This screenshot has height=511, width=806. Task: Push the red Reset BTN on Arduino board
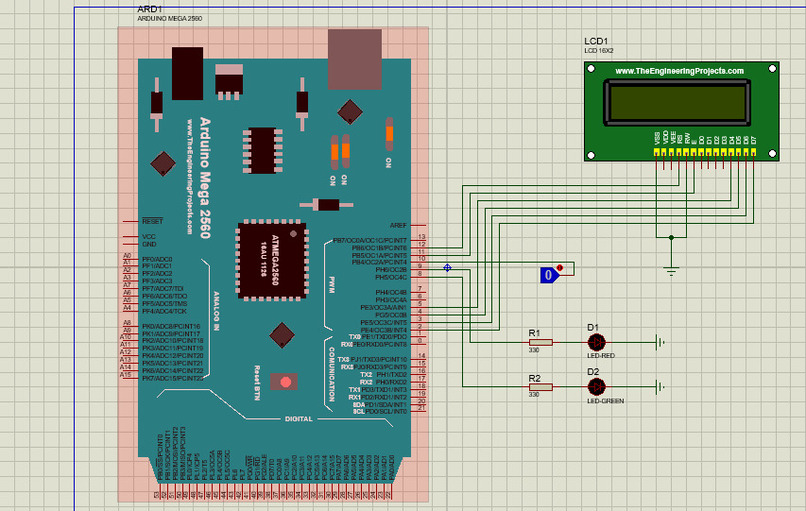[x=284, y=382]
